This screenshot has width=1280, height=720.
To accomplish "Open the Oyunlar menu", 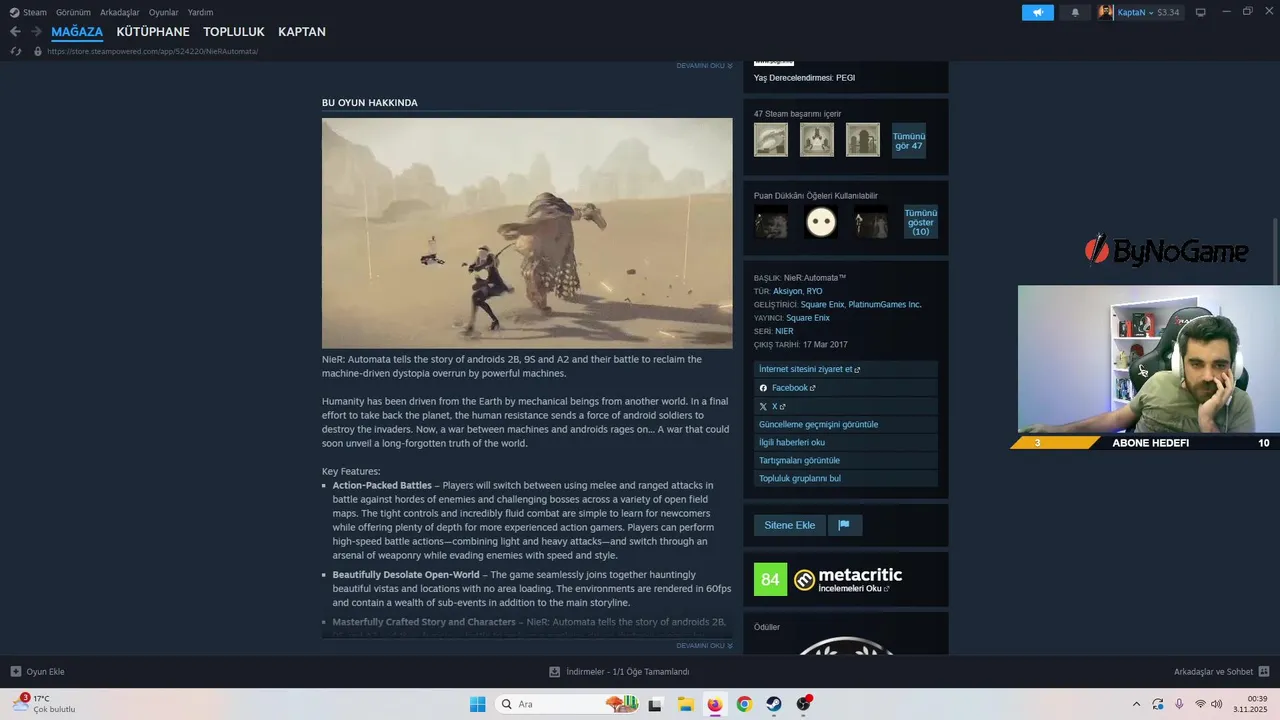I will pos(163,12).
